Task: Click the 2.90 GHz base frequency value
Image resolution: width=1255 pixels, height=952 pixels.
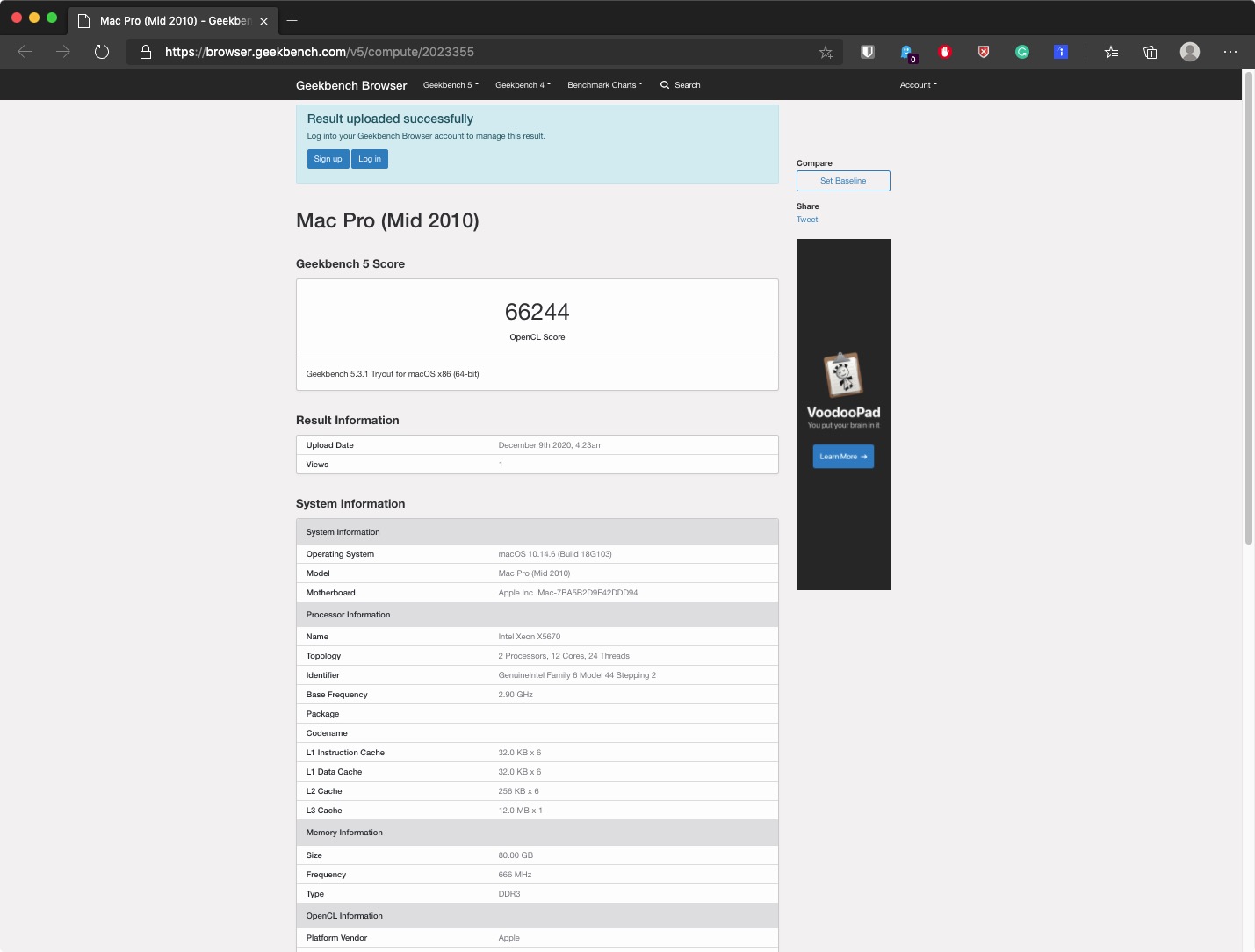Action: pos(516,695)
